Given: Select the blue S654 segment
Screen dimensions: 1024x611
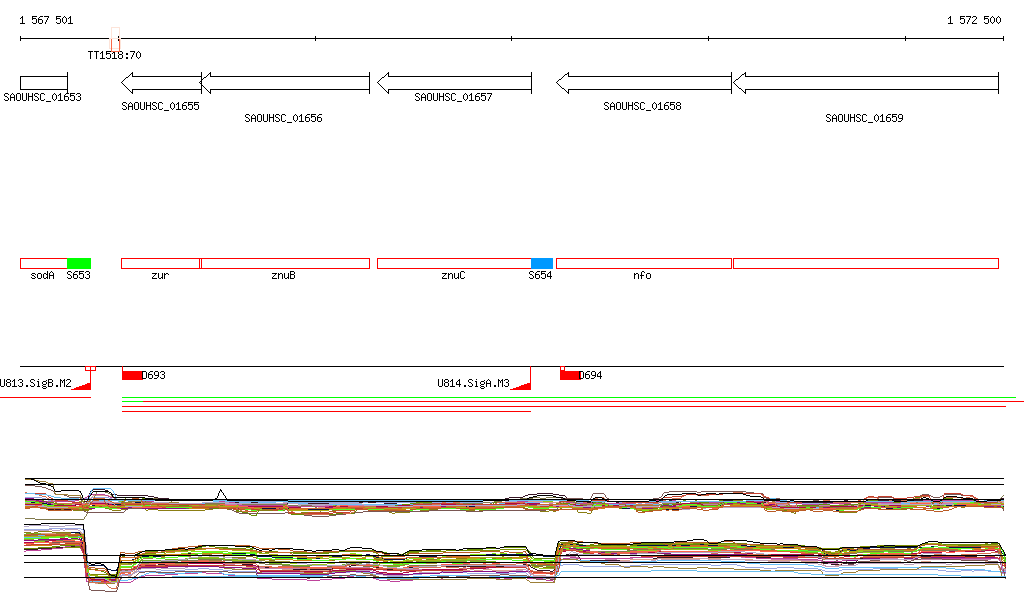Looking at the screenshot, I should click(x=541, y=263).
